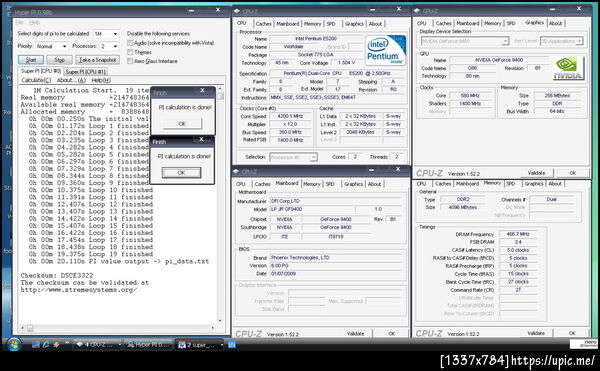Click OK in CPU-Z Mainboard window
600x371 pixels.
(x=391, y=334)
